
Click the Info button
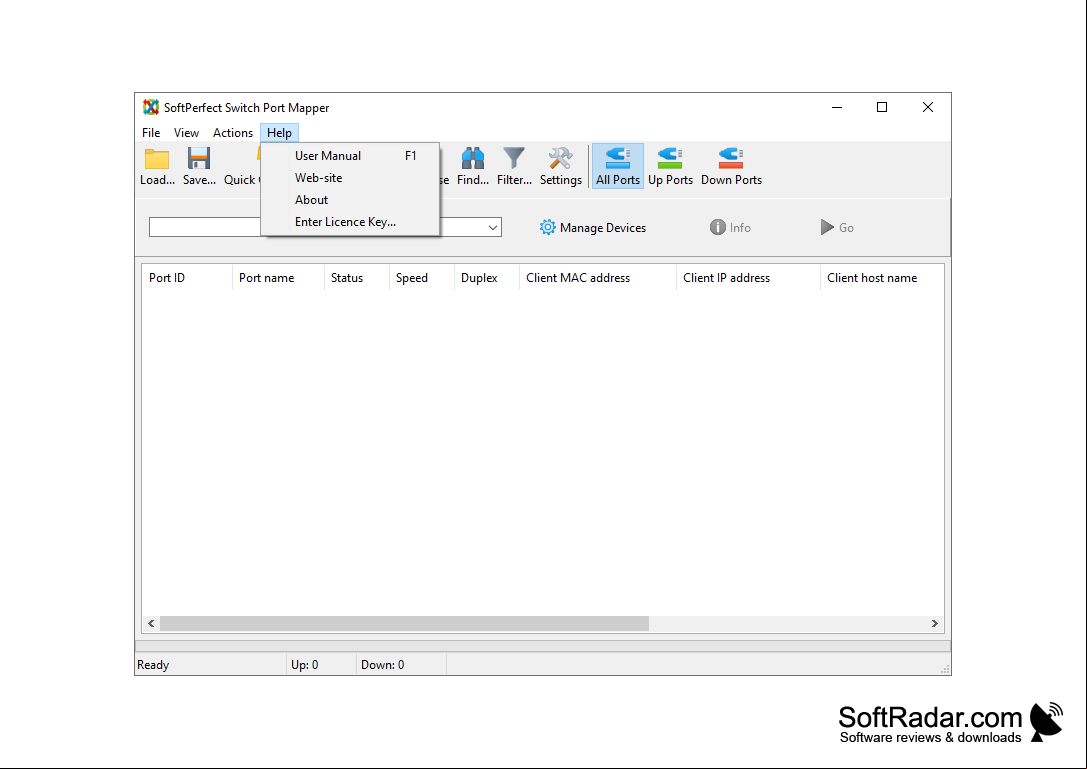730,227
